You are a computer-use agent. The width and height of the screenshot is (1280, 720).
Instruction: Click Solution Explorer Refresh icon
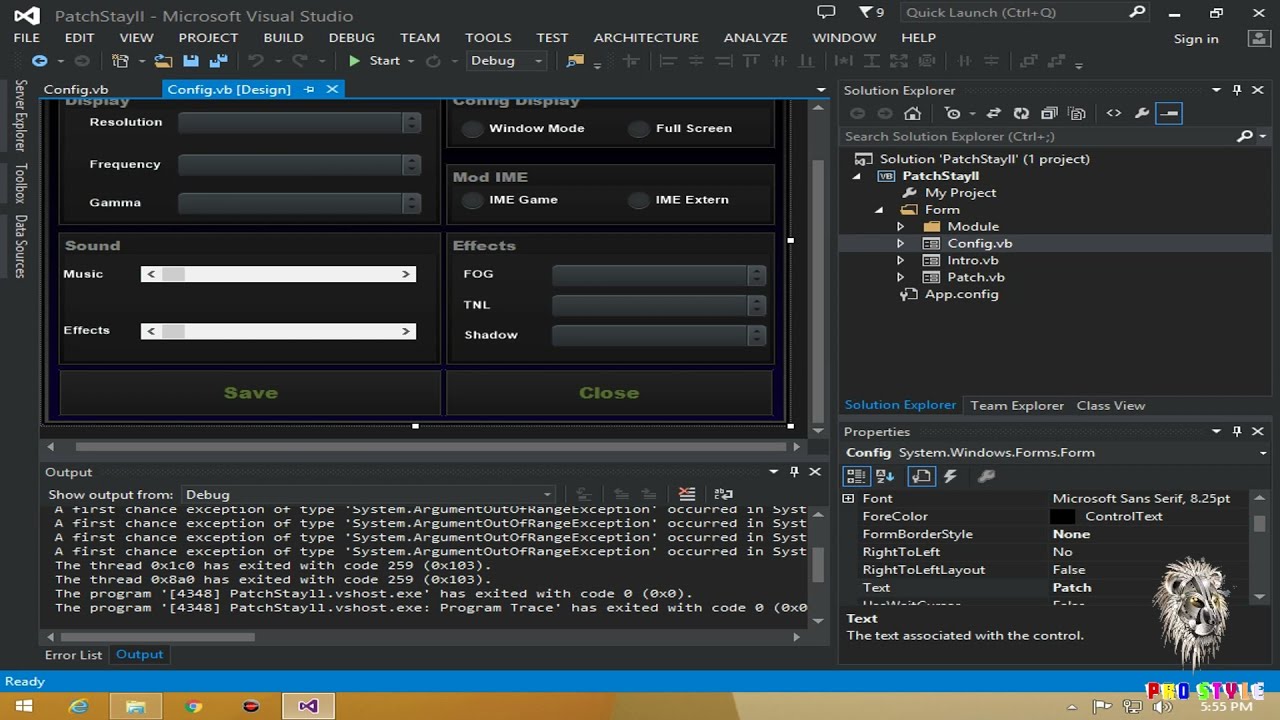[1021, 113]
